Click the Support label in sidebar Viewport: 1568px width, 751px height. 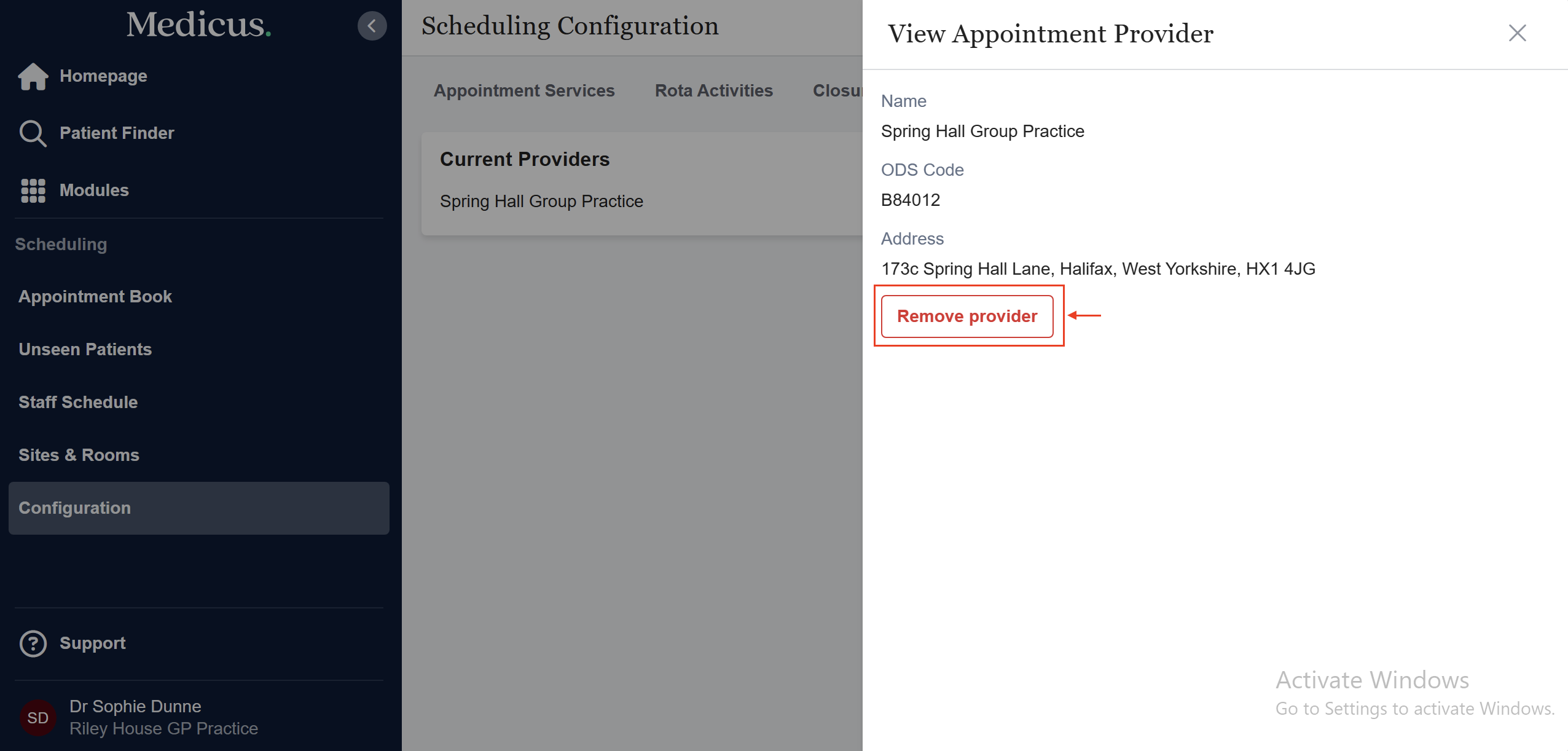pyautogui.click(x=92, y=643)
